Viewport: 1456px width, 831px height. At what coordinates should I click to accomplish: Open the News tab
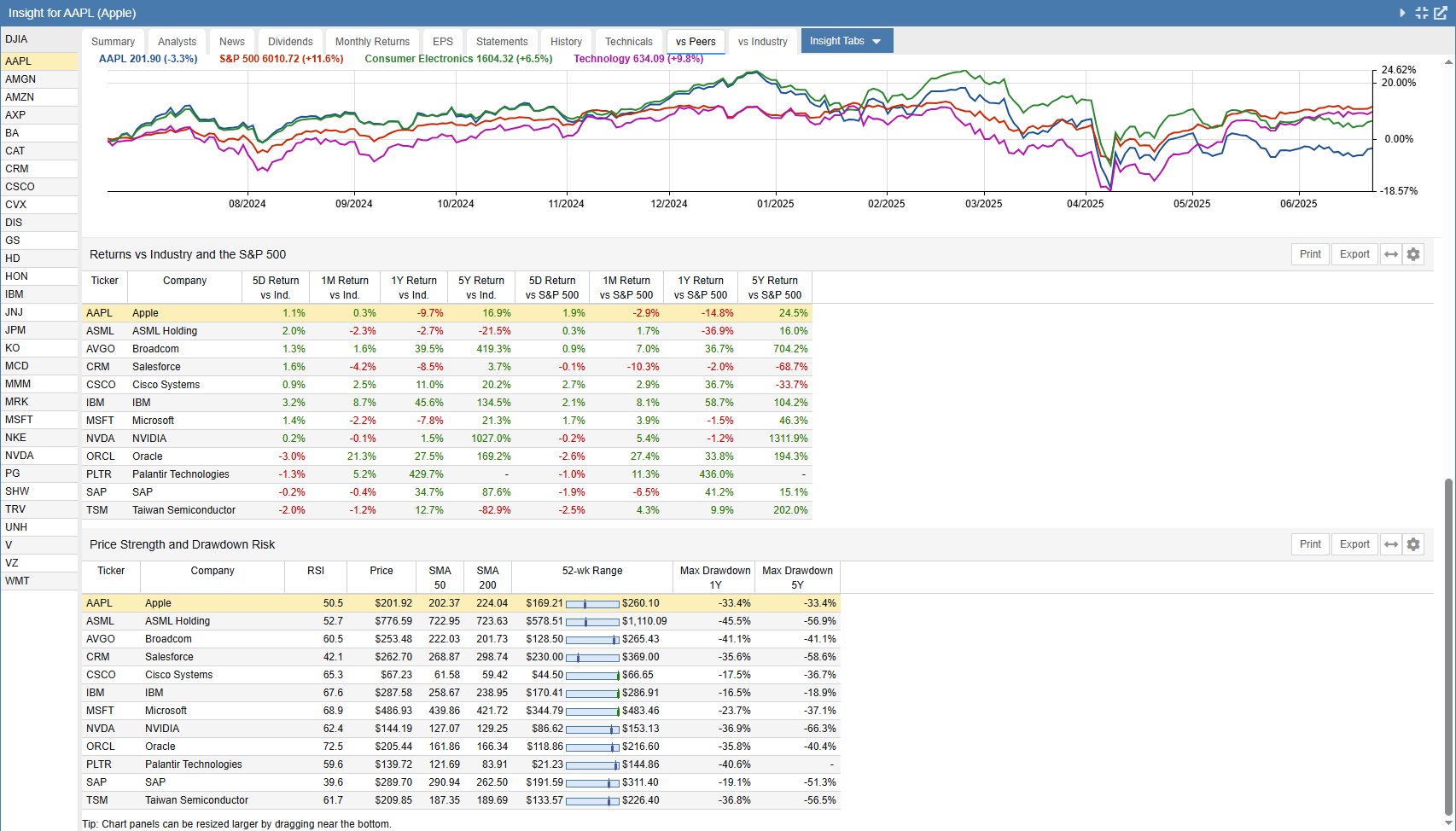pyautogui.click(x=232, y=42)
